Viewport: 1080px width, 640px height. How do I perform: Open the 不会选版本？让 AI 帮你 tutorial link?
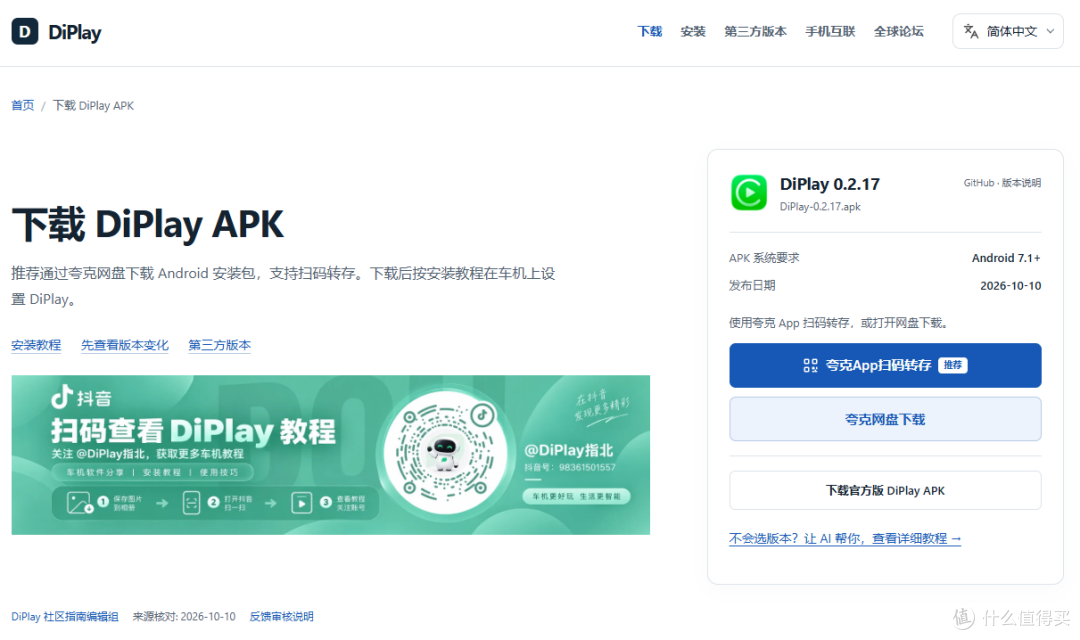(844, 539)
